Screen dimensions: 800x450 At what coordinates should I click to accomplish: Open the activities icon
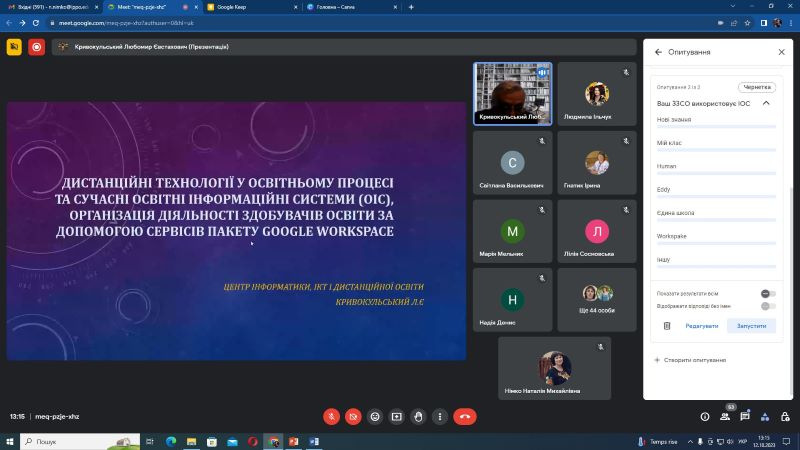coord(765,417)
